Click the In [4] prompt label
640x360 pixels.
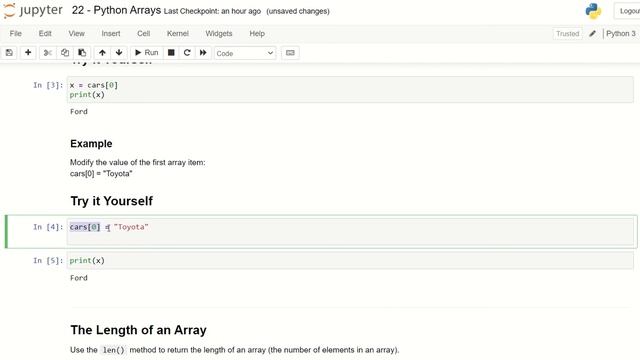[x=48, y=227]
